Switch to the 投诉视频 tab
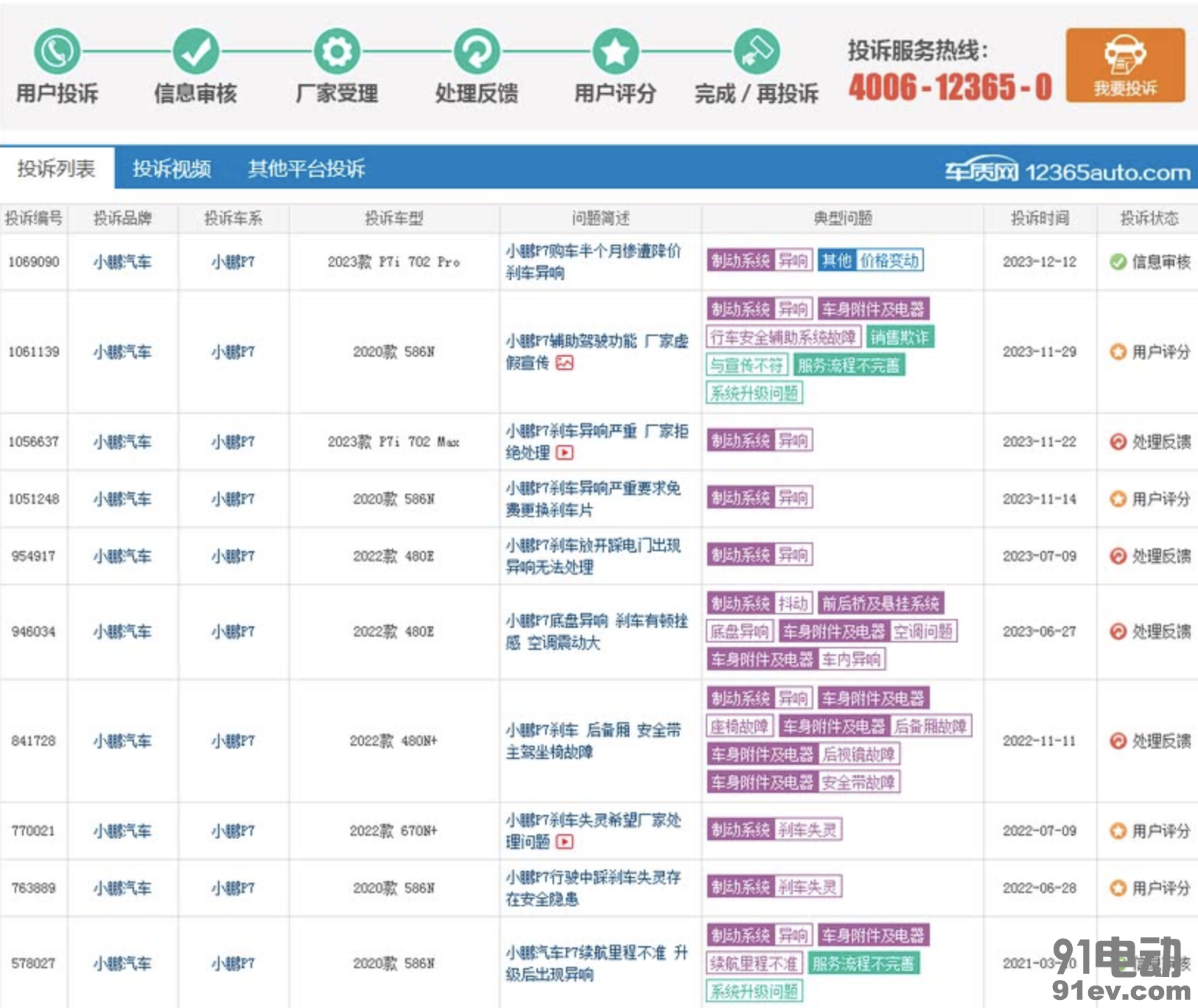This screenshot has height=1008, width=1198. 172,169
